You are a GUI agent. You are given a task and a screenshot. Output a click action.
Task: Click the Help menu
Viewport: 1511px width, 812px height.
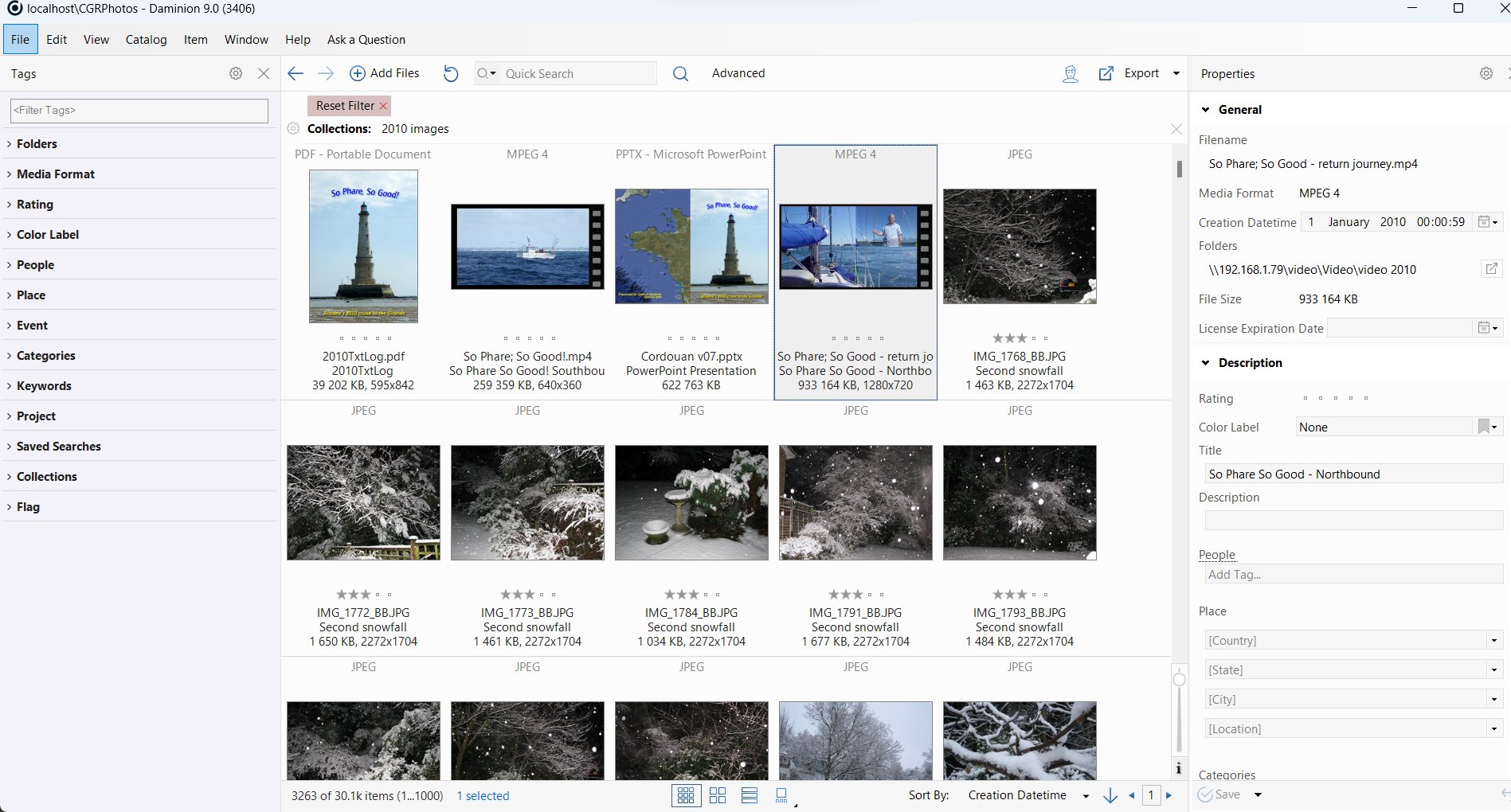click(298, 40)
